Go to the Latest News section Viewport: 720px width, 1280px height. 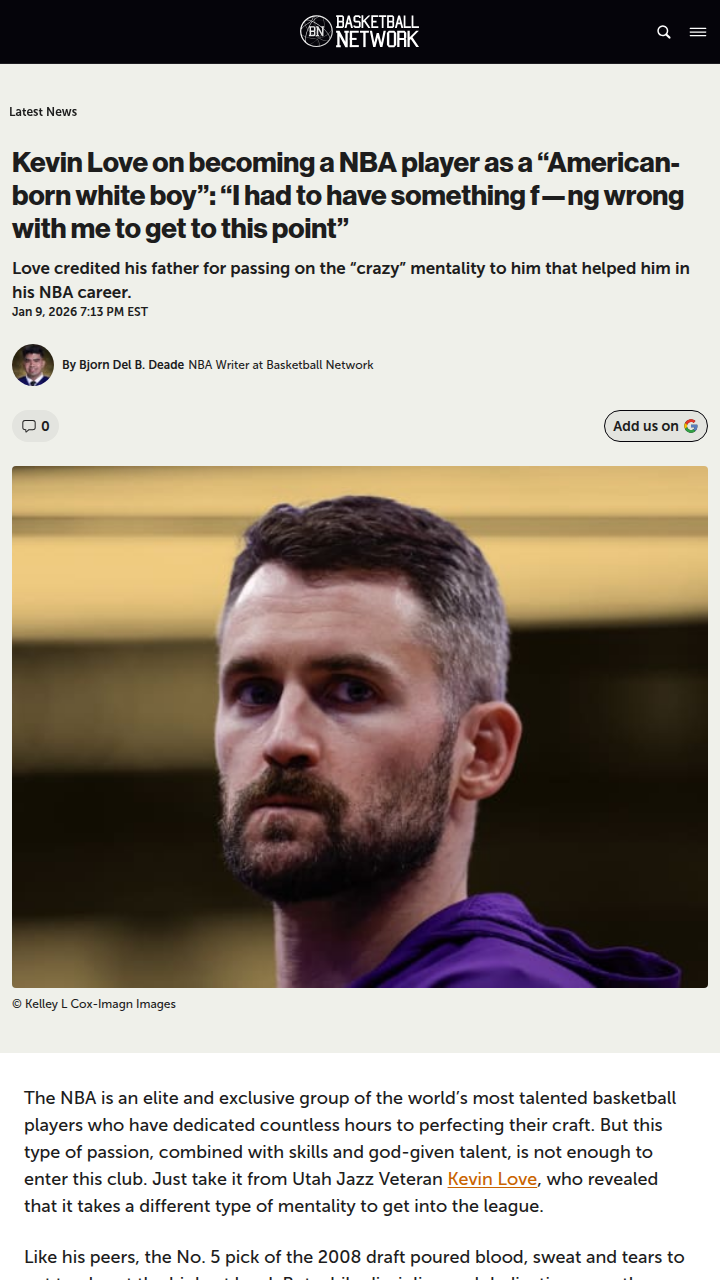43,112
